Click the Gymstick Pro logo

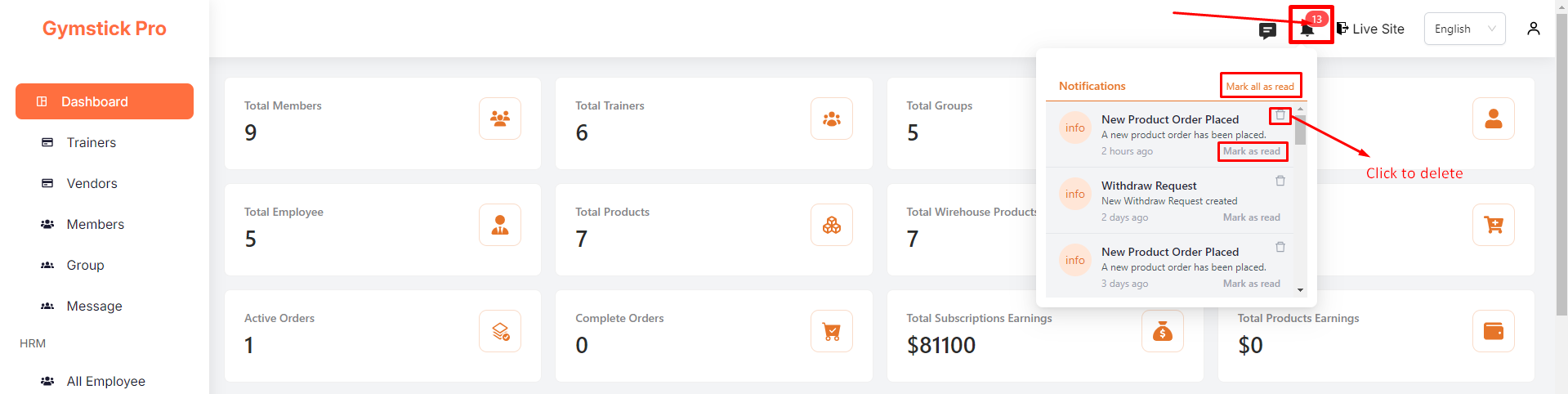click(x=105, y=29)
